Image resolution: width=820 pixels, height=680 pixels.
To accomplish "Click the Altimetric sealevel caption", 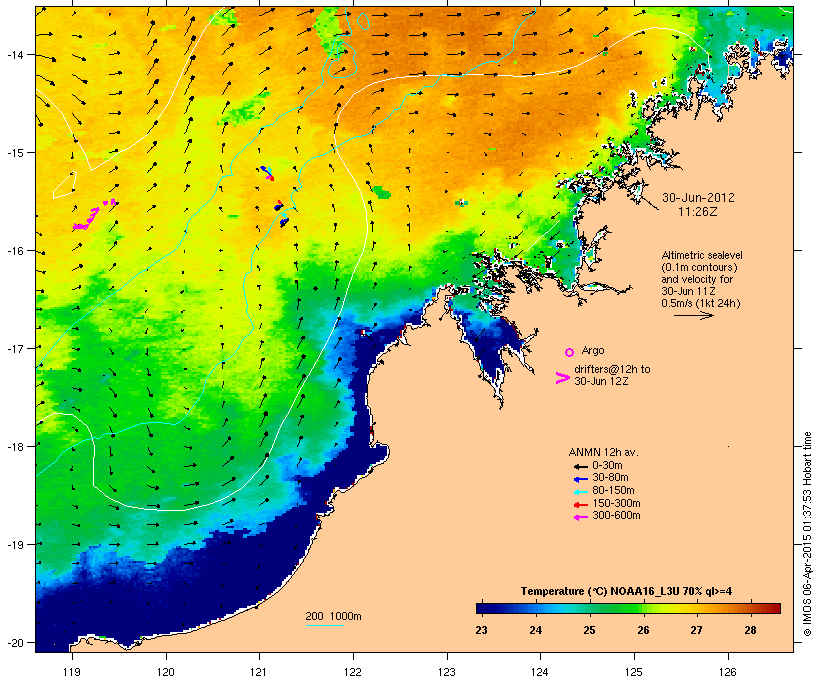I will (702, 255).
